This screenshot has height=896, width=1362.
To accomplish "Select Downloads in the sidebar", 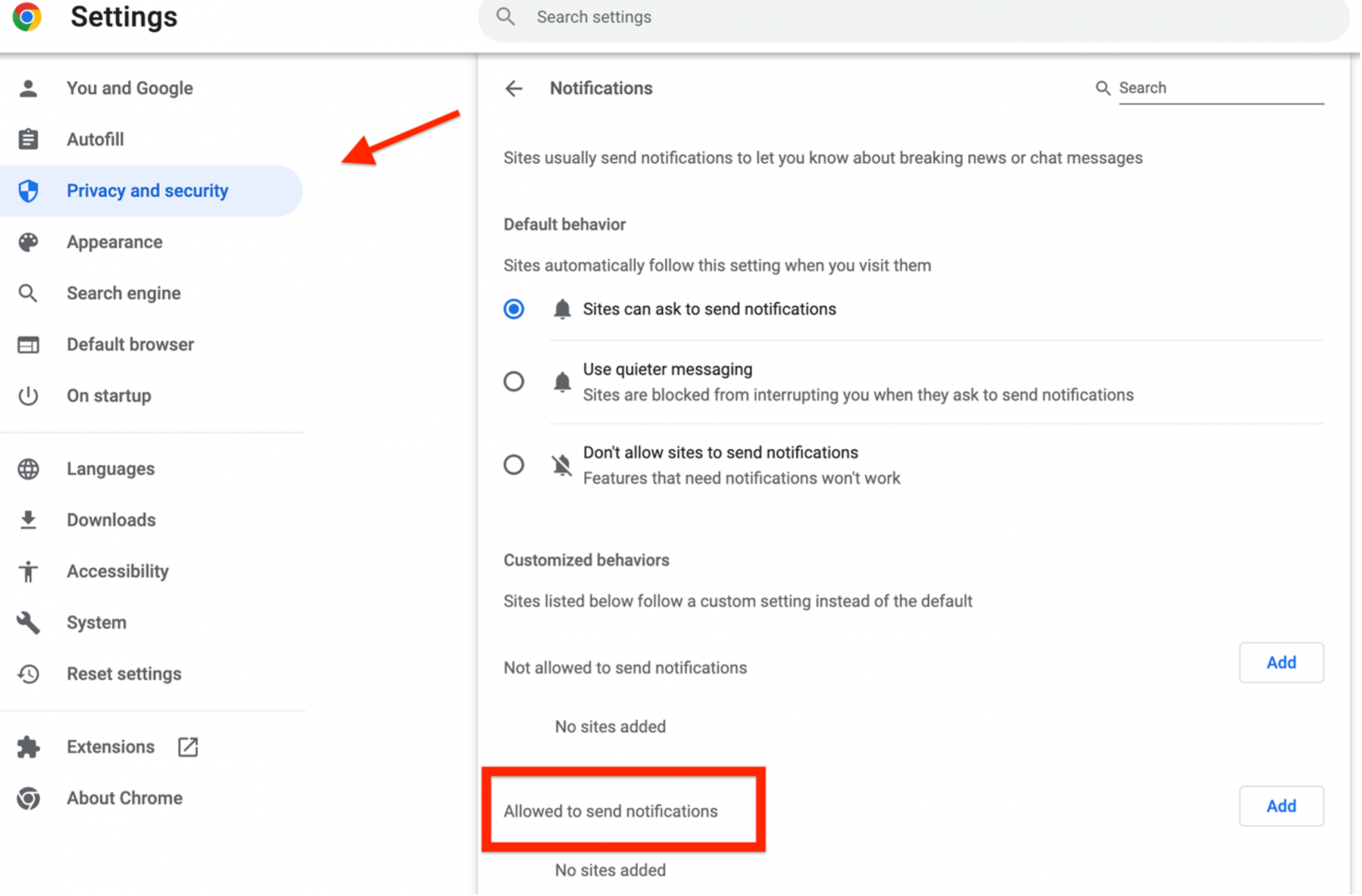I will [111, 520].
